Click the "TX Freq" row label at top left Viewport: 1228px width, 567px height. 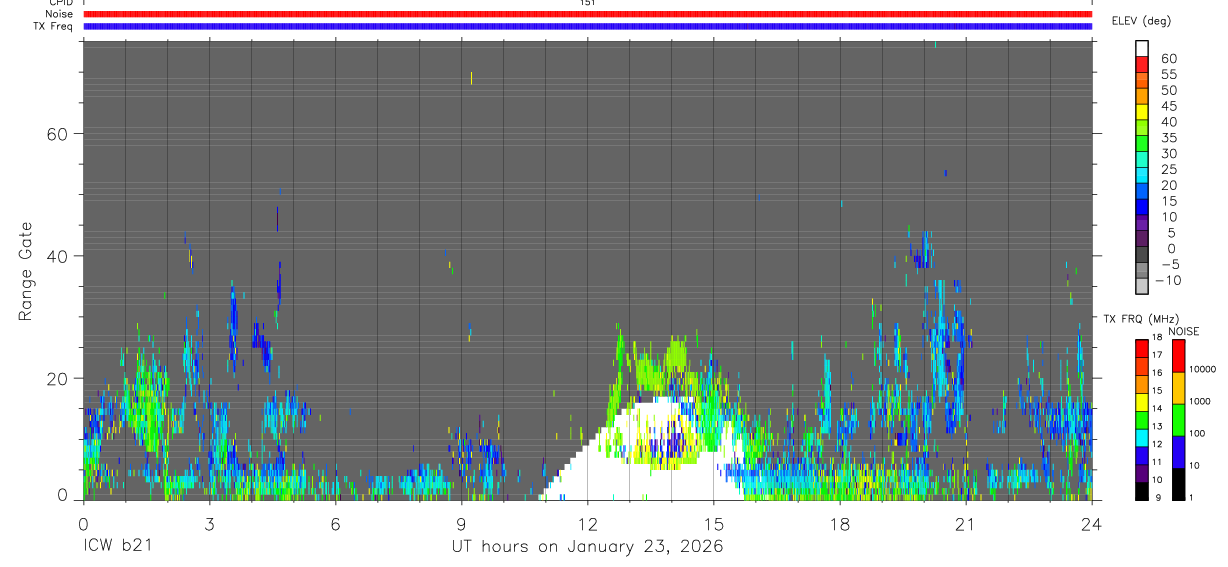point(54,26)
